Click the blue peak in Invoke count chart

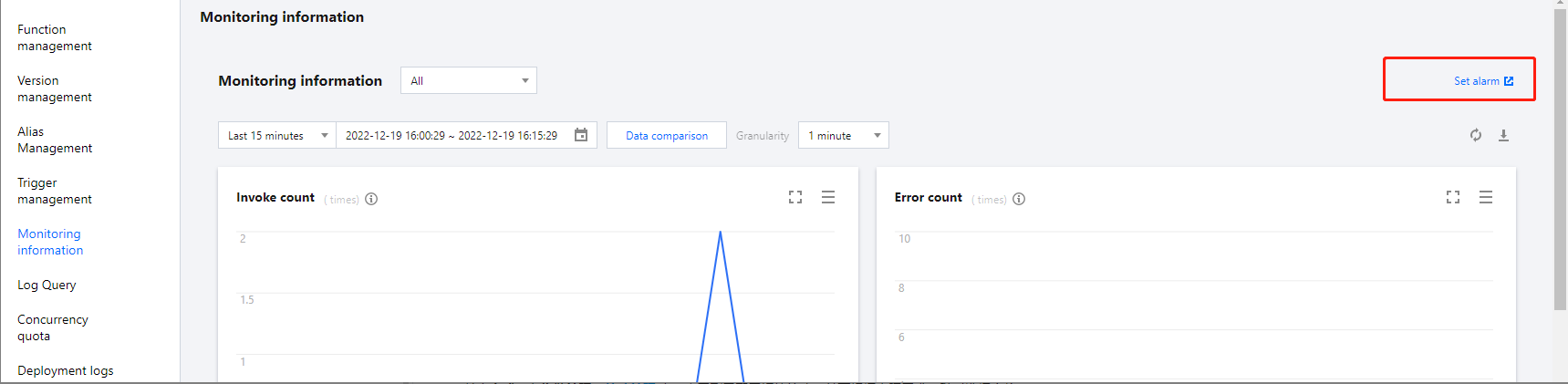pos(721,234)
